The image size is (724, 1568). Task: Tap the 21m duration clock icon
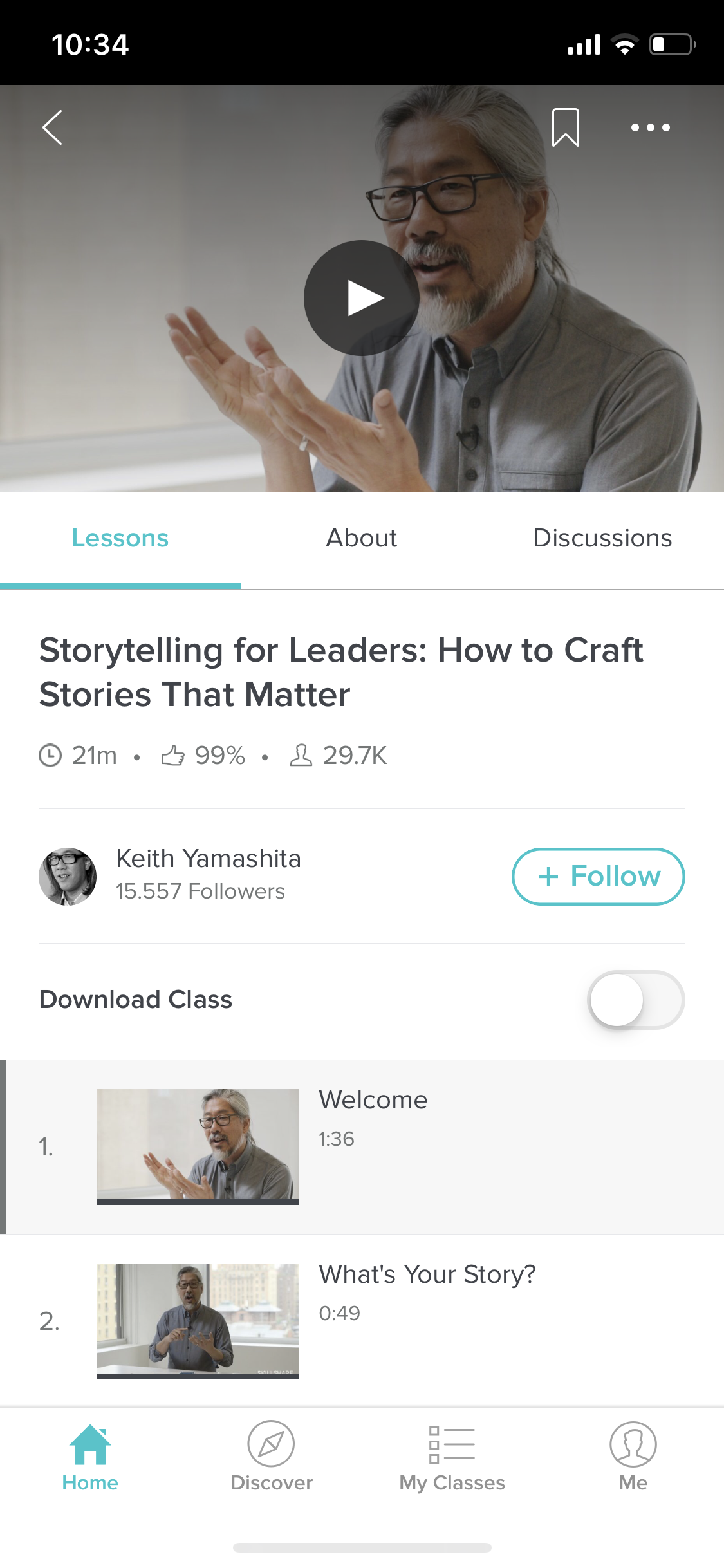pyautogui.click(x=50, y=755)
